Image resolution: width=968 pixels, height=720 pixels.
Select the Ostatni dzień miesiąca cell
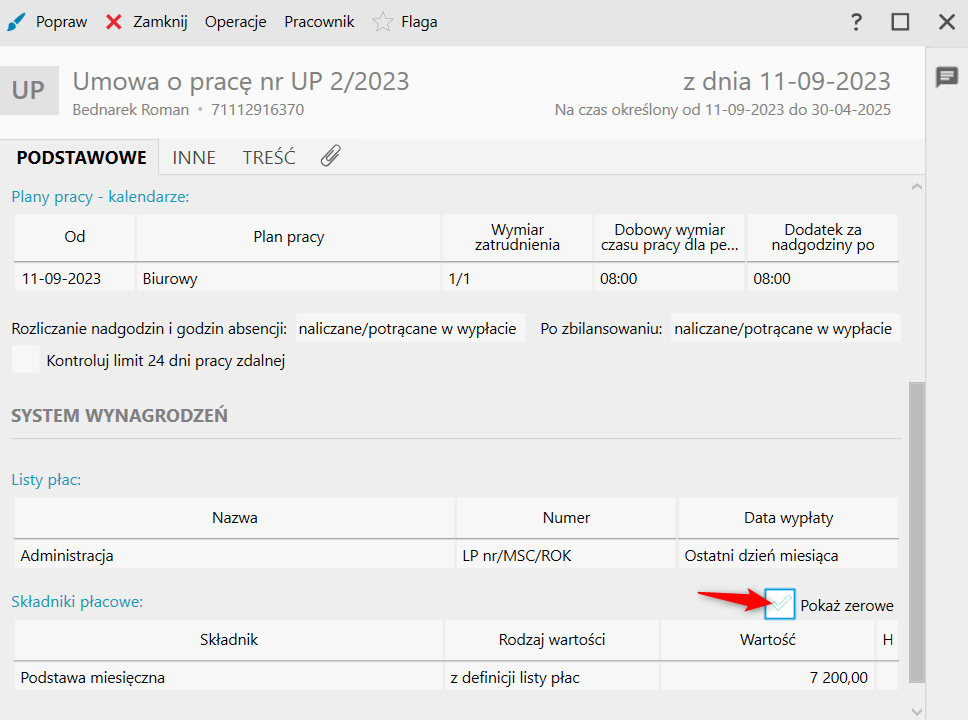pyautogui.click(x=788, y=556)
